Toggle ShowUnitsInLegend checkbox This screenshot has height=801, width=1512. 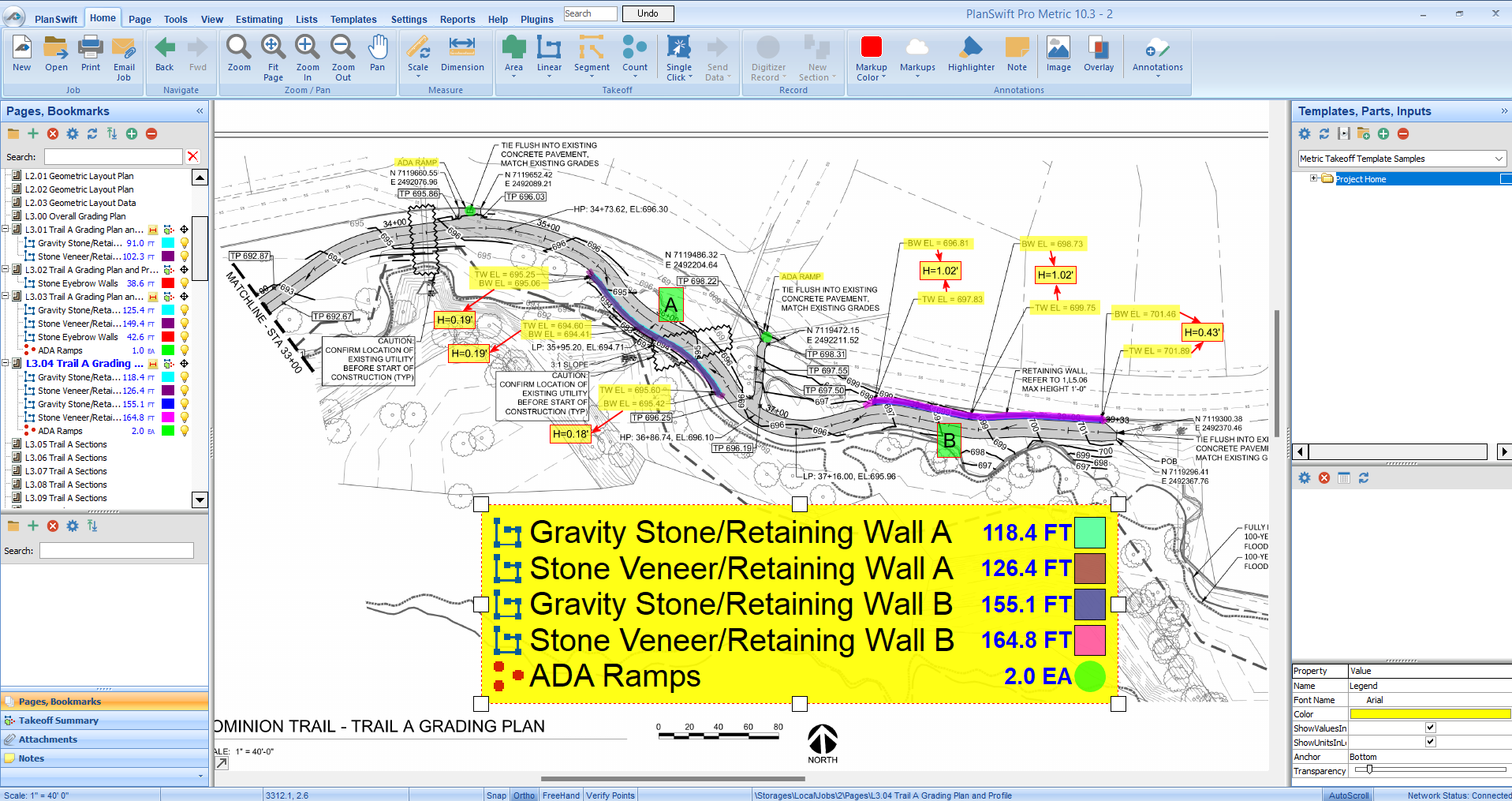(x=1430, y=742)
